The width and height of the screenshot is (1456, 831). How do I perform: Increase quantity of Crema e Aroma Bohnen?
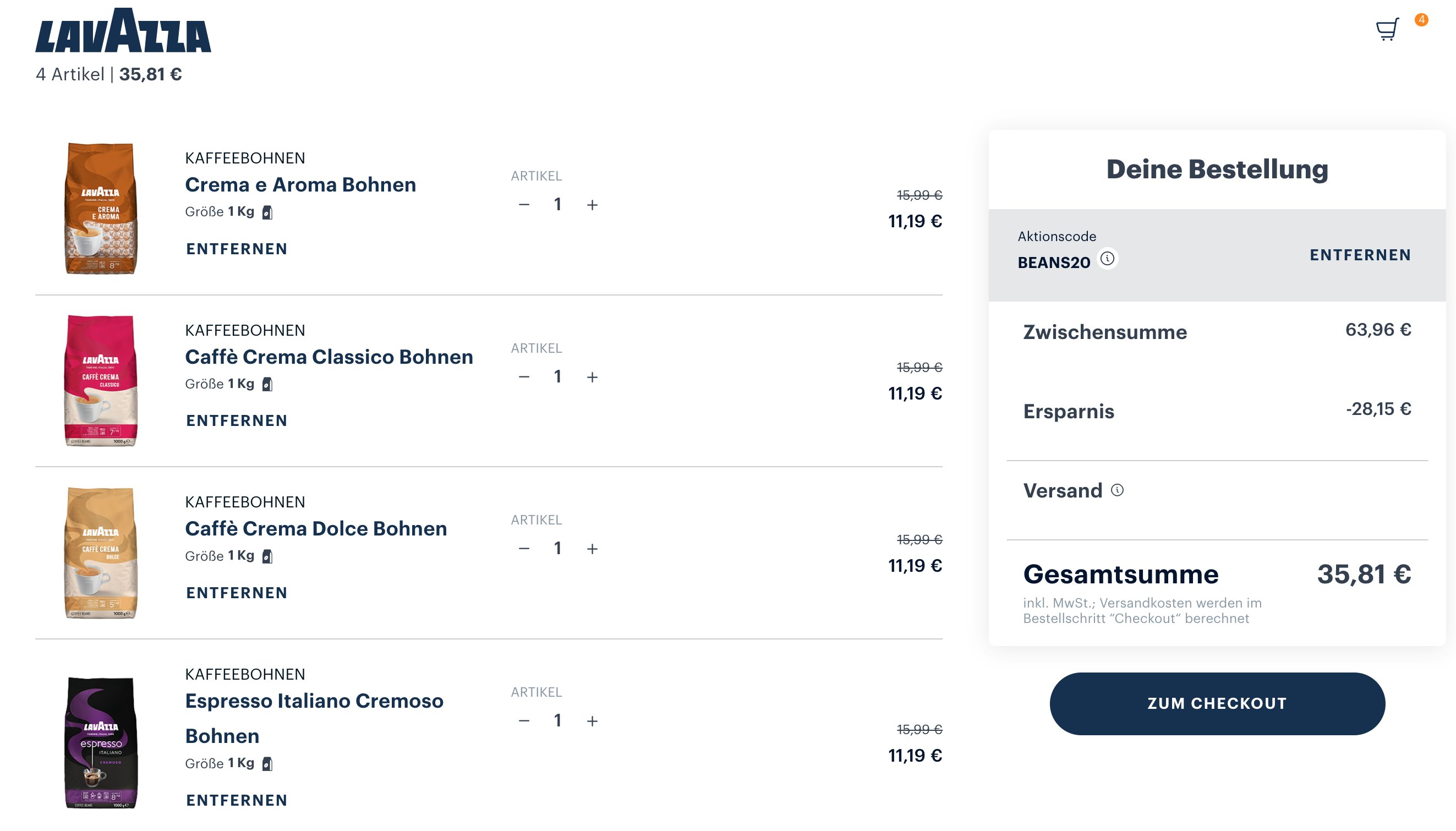pyautogui.click(x=592, y=205)
